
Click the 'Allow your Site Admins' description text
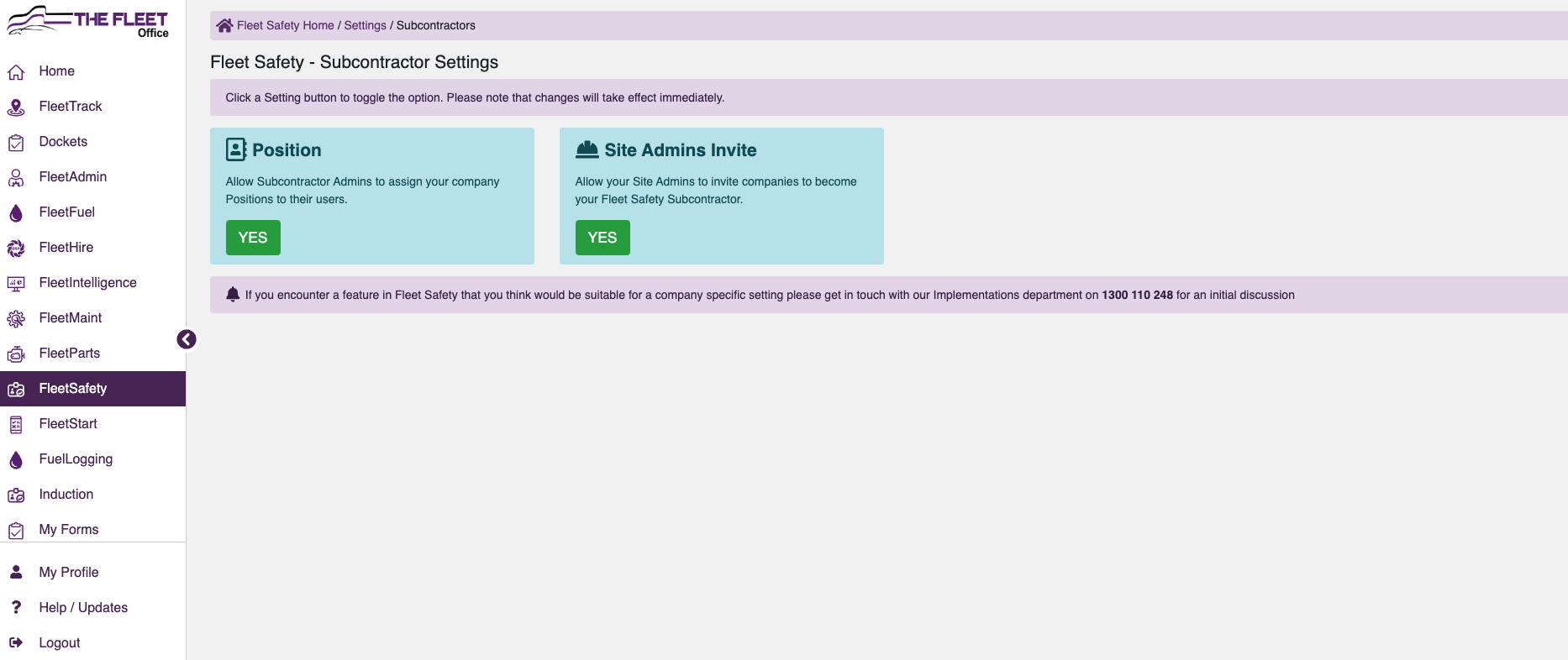716,191
